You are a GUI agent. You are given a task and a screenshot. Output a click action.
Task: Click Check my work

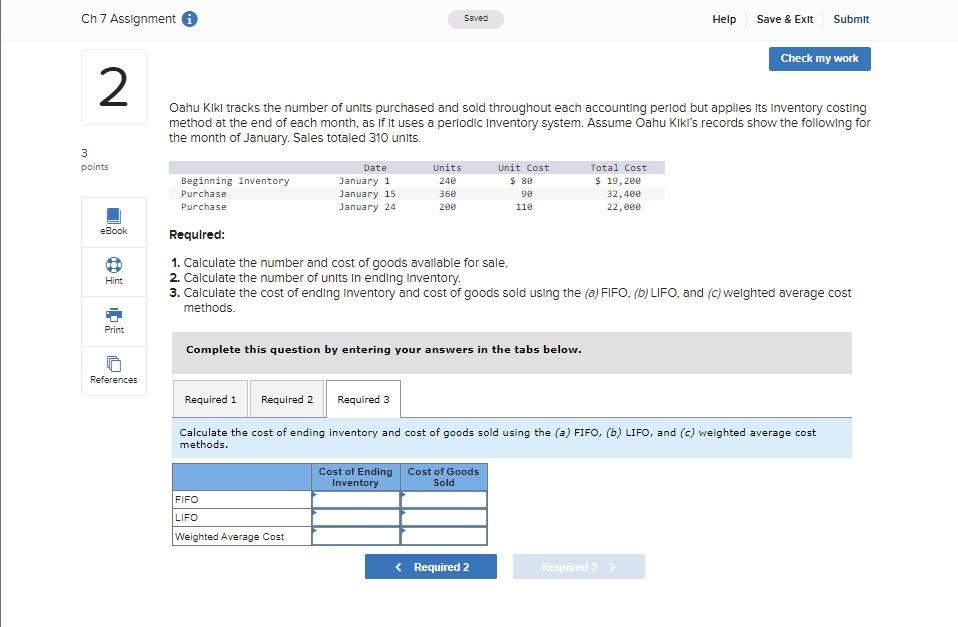[x=818, y=58]
